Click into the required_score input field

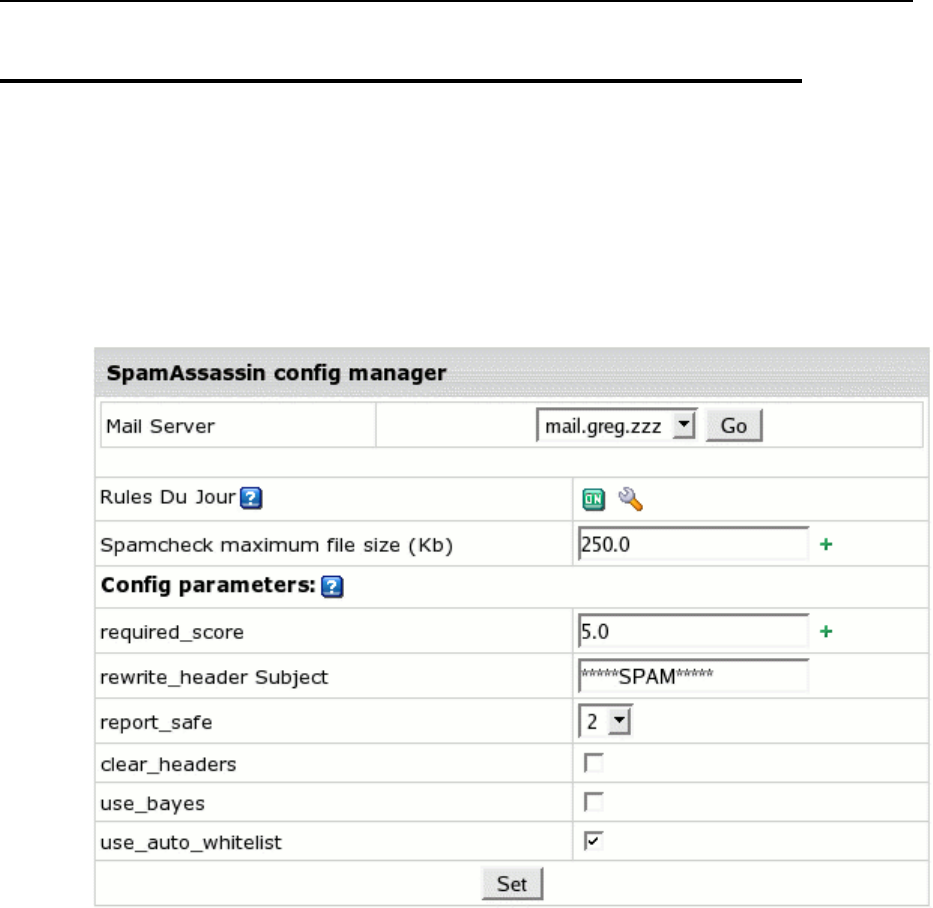pos(692,632)
